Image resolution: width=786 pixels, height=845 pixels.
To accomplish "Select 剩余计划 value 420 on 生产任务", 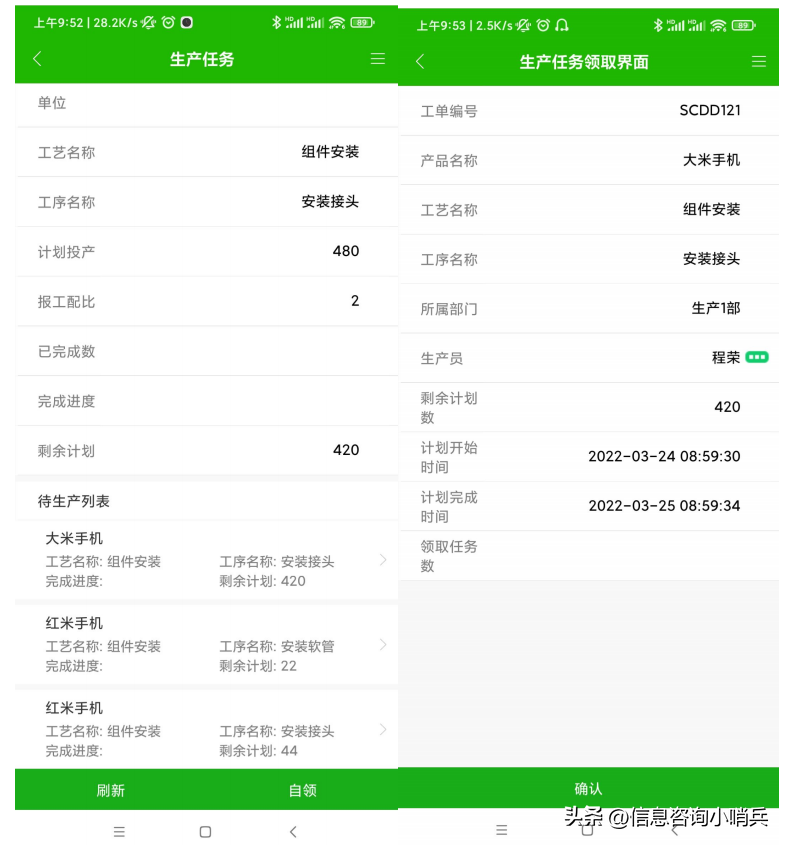I will pos(346,450).
